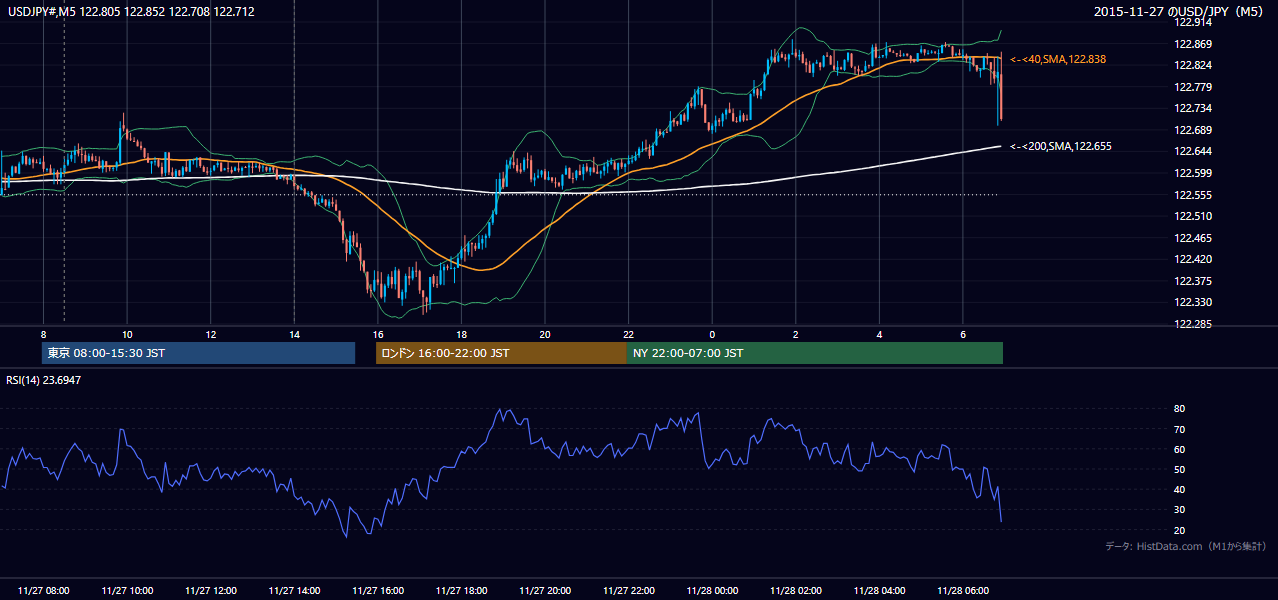Click price axis value 122.465
The height and width of the screenshot is (600, 1278).
[1194, 238]
